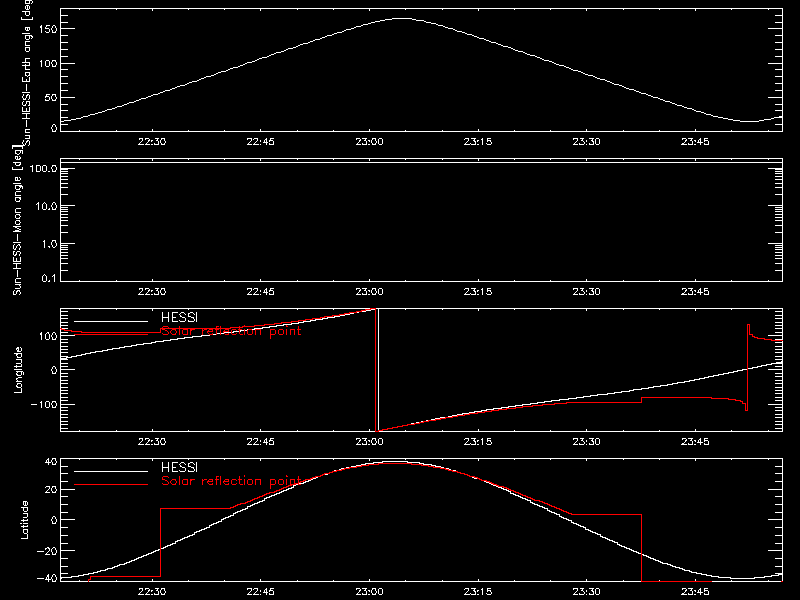
Task: Click 22:30 under the Moon angle plot
Action: pos(152,292)
